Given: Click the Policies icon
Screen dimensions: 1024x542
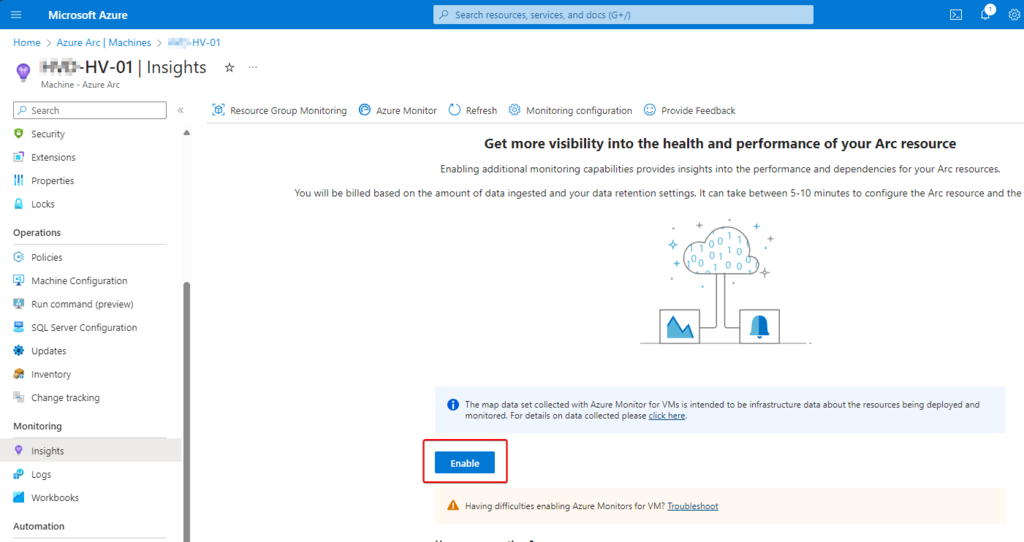Looking at the screenshot, I should click(18, 257).
